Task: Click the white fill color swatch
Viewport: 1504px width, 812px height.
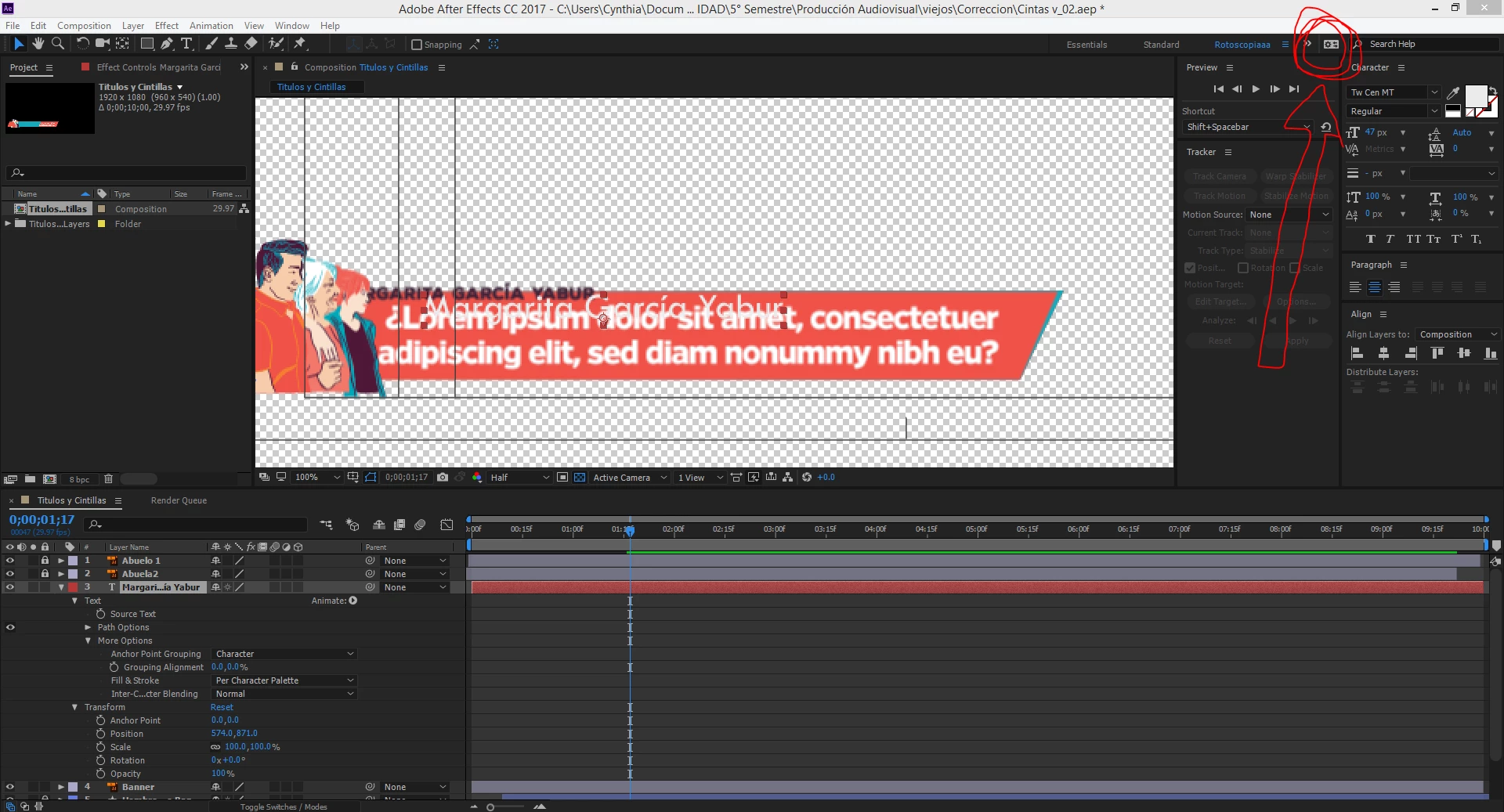Action: click(x=1476, y=96)
